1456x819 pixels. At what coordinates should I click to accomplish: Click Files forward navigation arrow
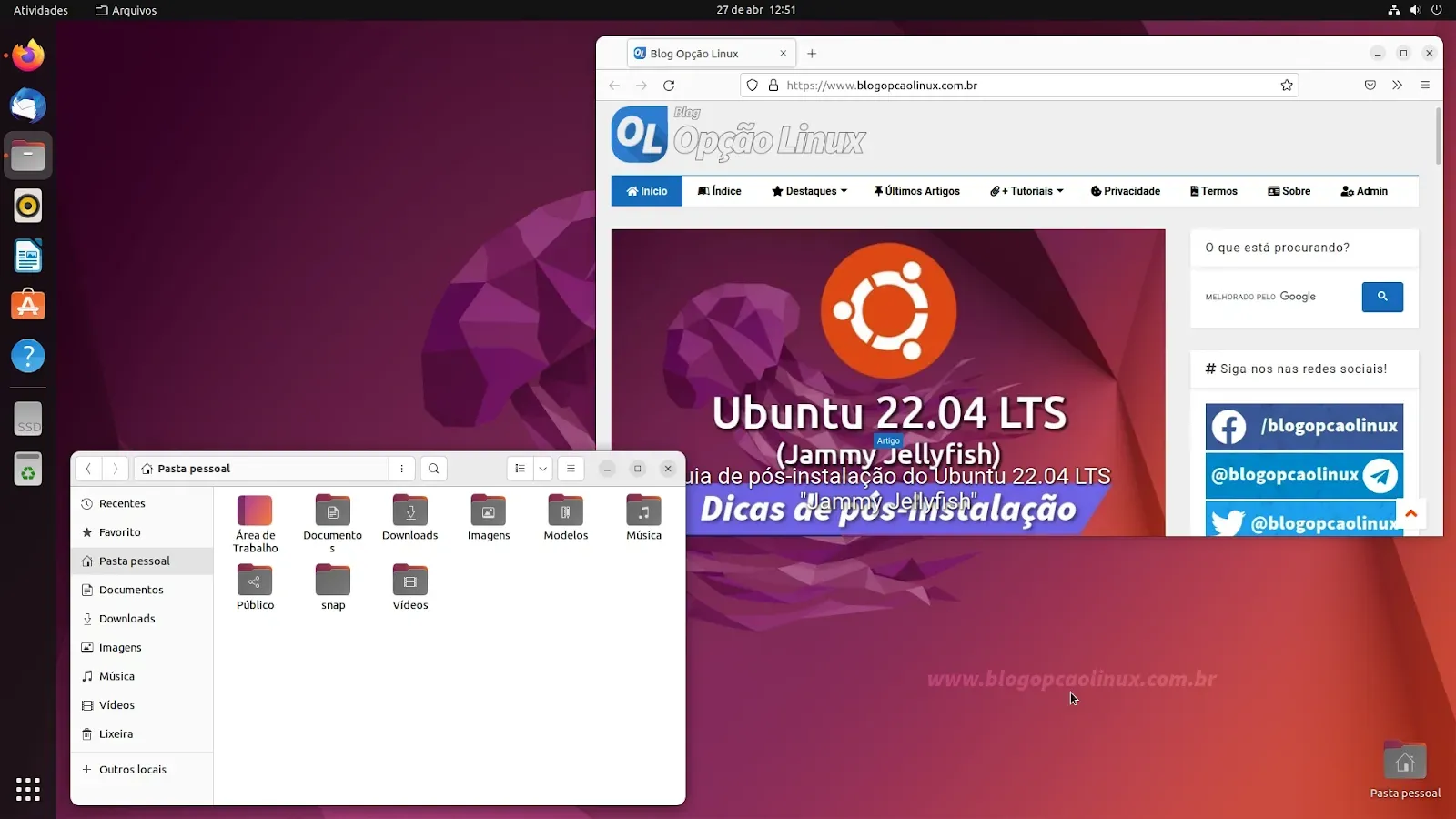click(115, 469)
